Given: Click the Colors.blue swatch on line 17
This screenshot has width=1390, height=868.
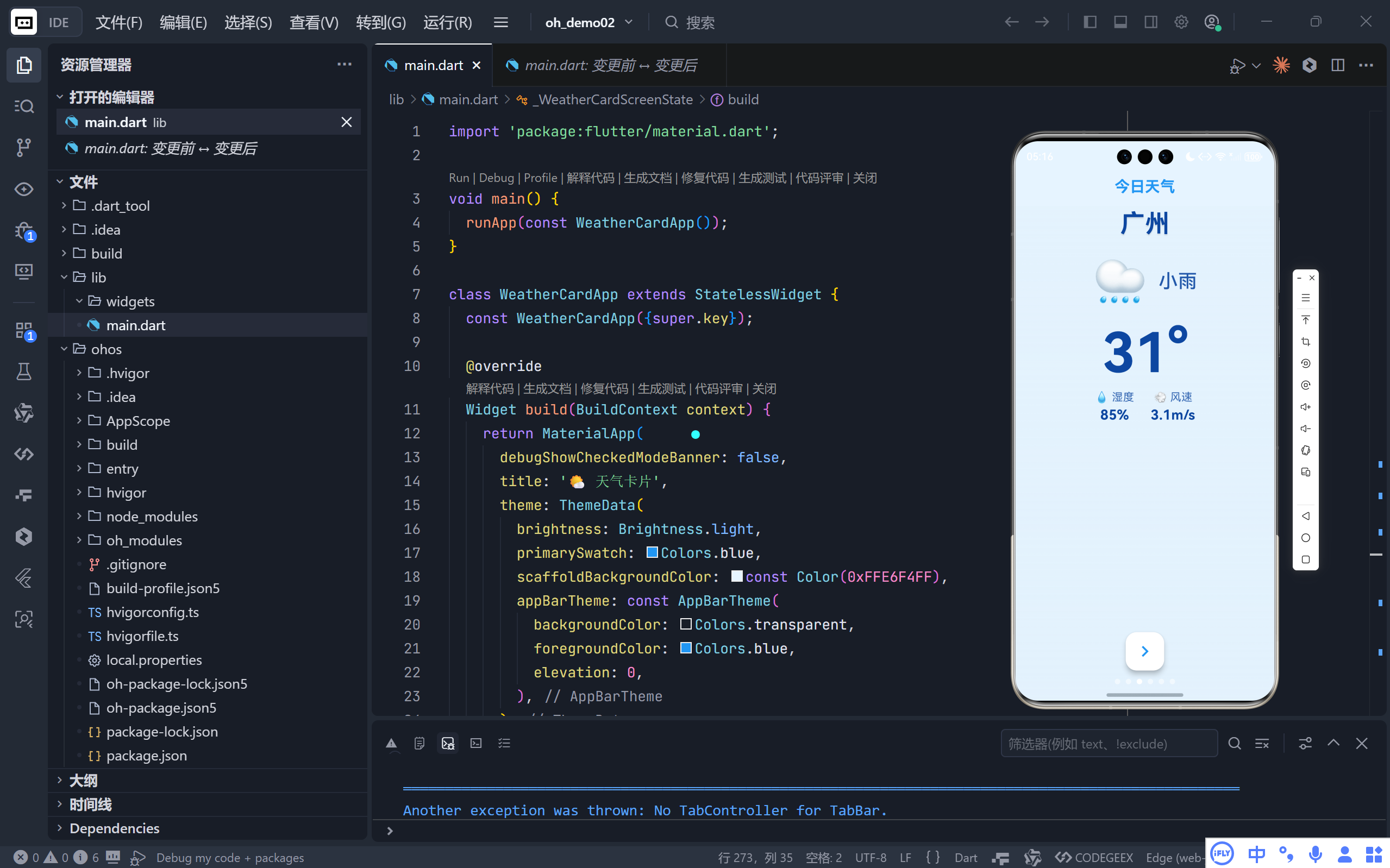Looking at the screenshot, I should pyautogui.click(x=652, y=552).
